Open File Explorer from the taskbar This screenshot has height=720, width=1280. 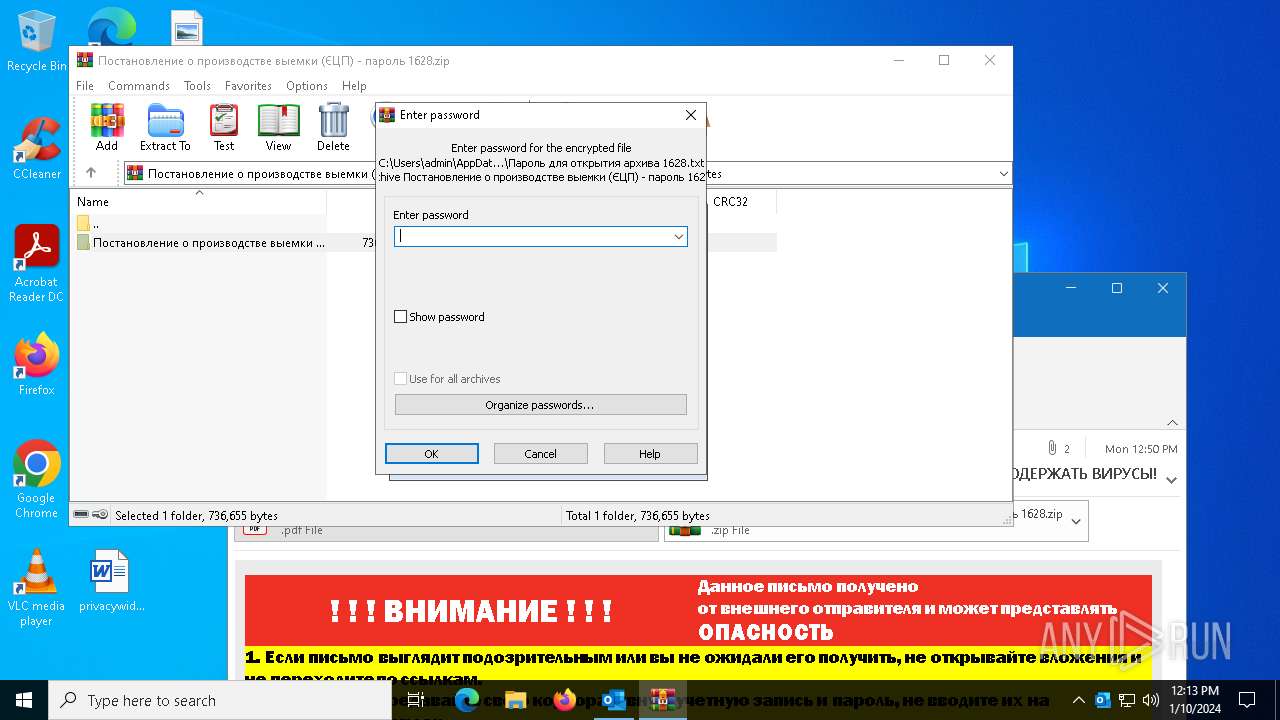click(x=515, y=700)
